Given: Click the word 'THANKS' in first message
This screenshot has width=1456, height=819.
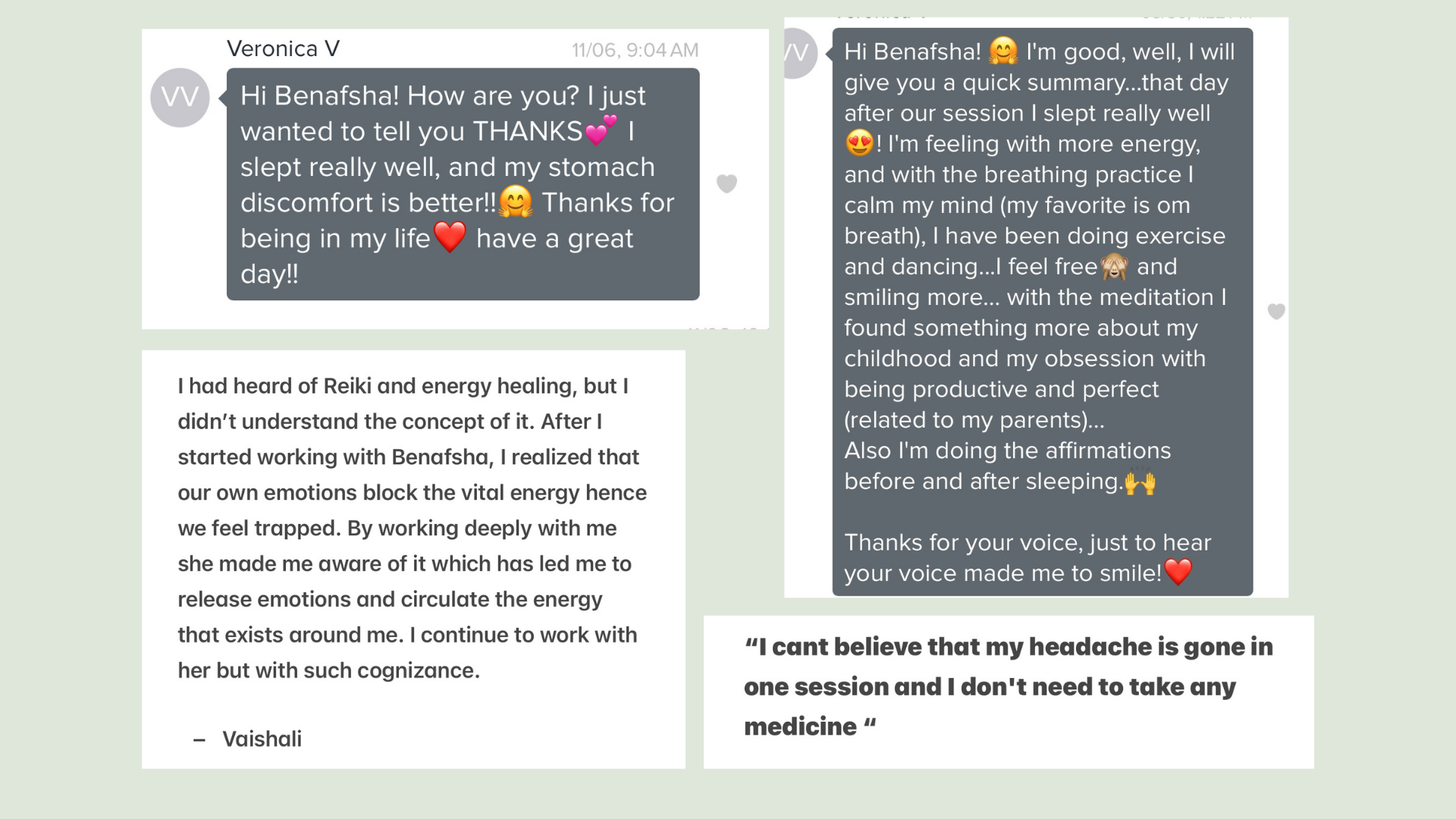Looking at the screenshot, I should click(528, 131).
